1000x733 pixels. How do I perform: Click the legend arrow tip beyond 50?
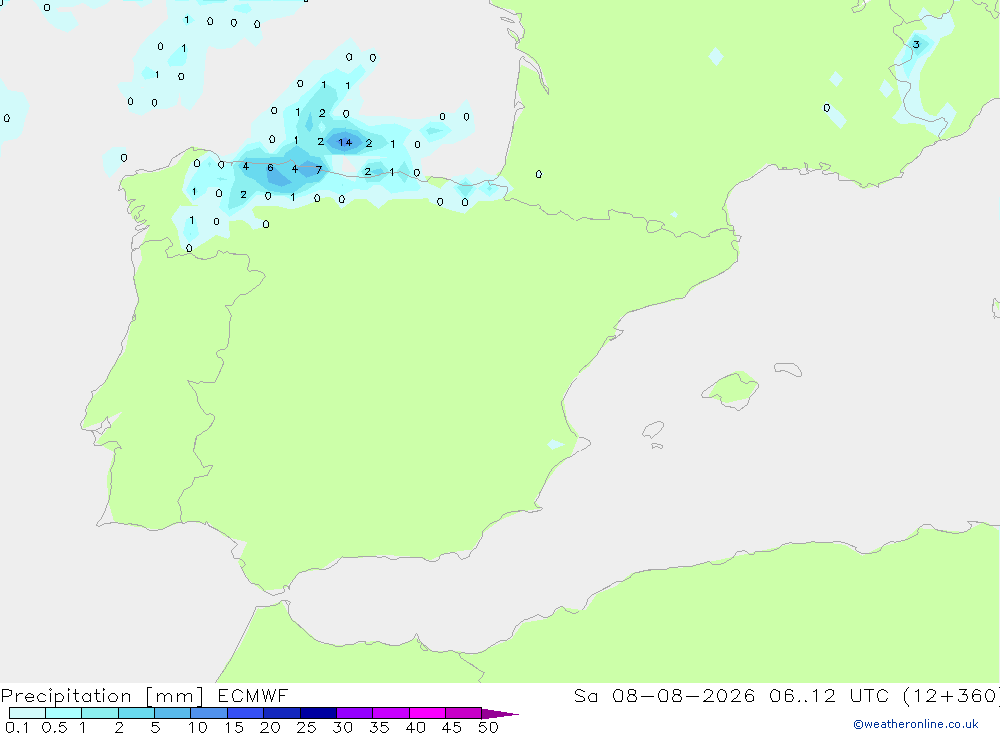click(x=500, y=714)
